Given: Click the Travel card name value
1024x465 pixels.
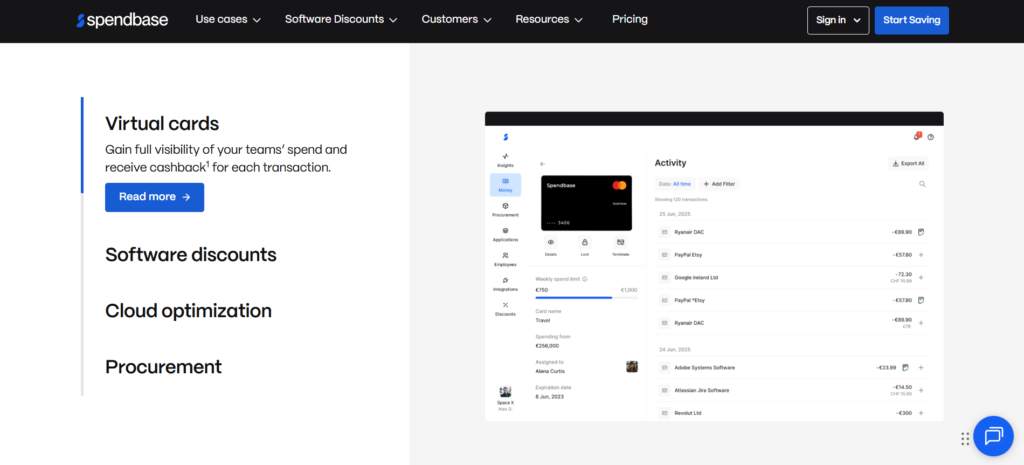Looking at the screenshot, I should click(543, 321).
